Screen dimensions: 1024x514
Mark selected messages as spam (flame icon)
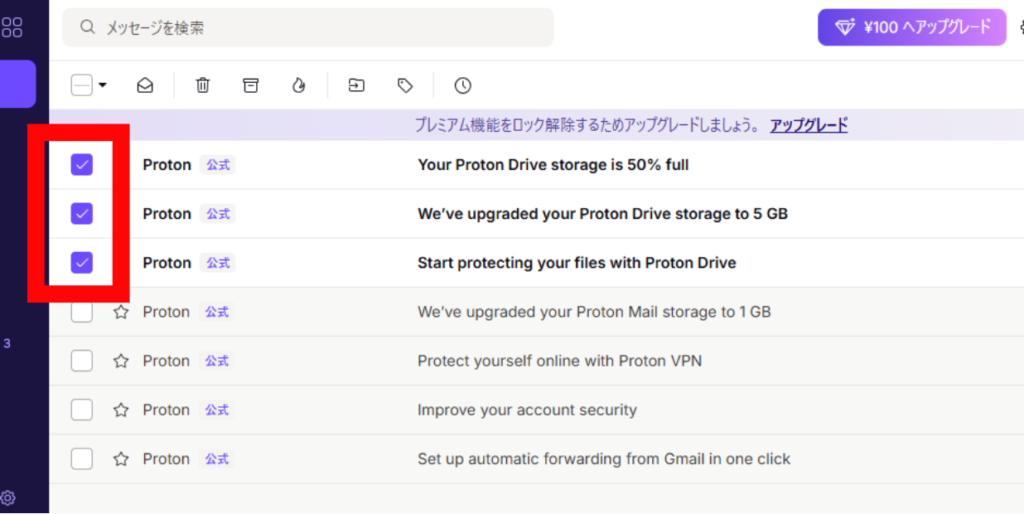tap(298, 86)
